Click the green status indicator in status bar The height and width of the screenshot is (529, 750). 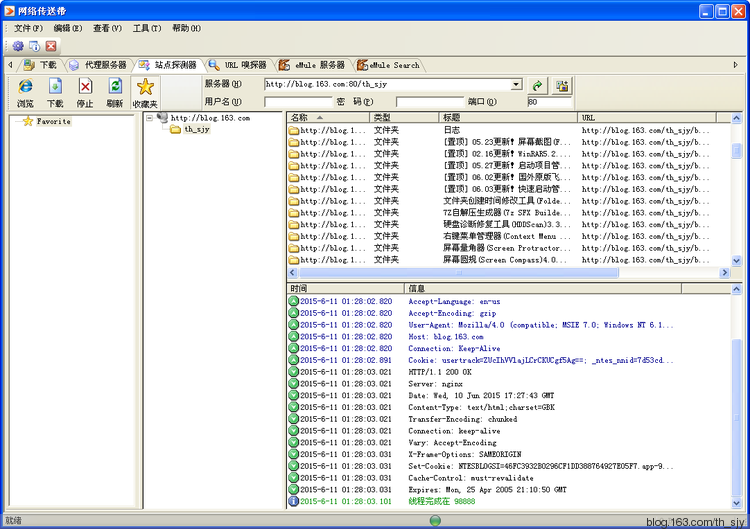click(435, 521)
